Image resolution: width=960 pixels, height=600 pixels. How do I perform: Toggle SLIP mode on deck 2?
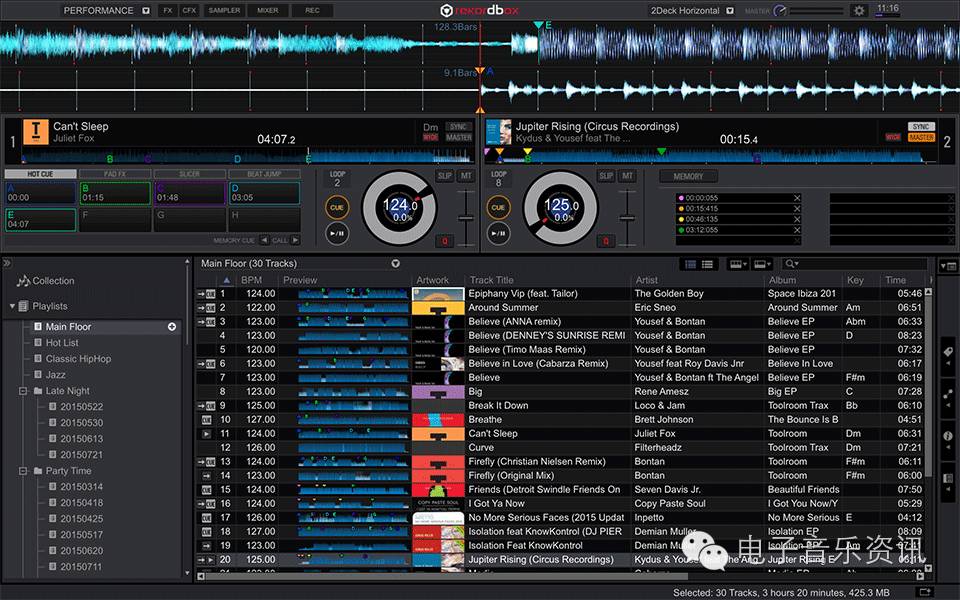tap(606, 176)
